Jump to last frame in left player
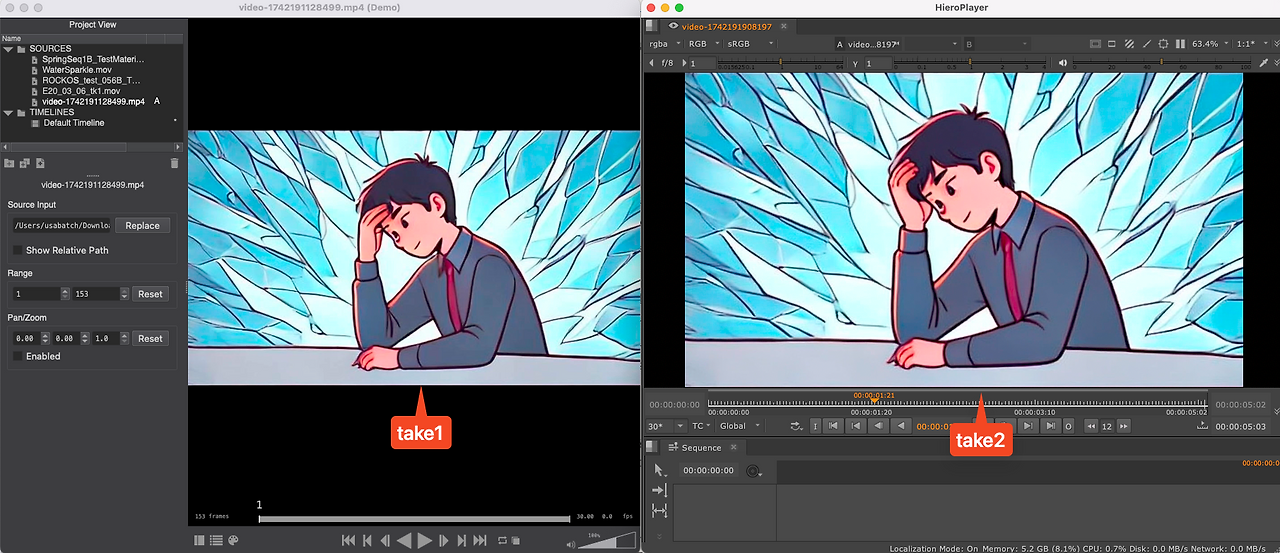1280x553 pixels. tap(479, 540)
